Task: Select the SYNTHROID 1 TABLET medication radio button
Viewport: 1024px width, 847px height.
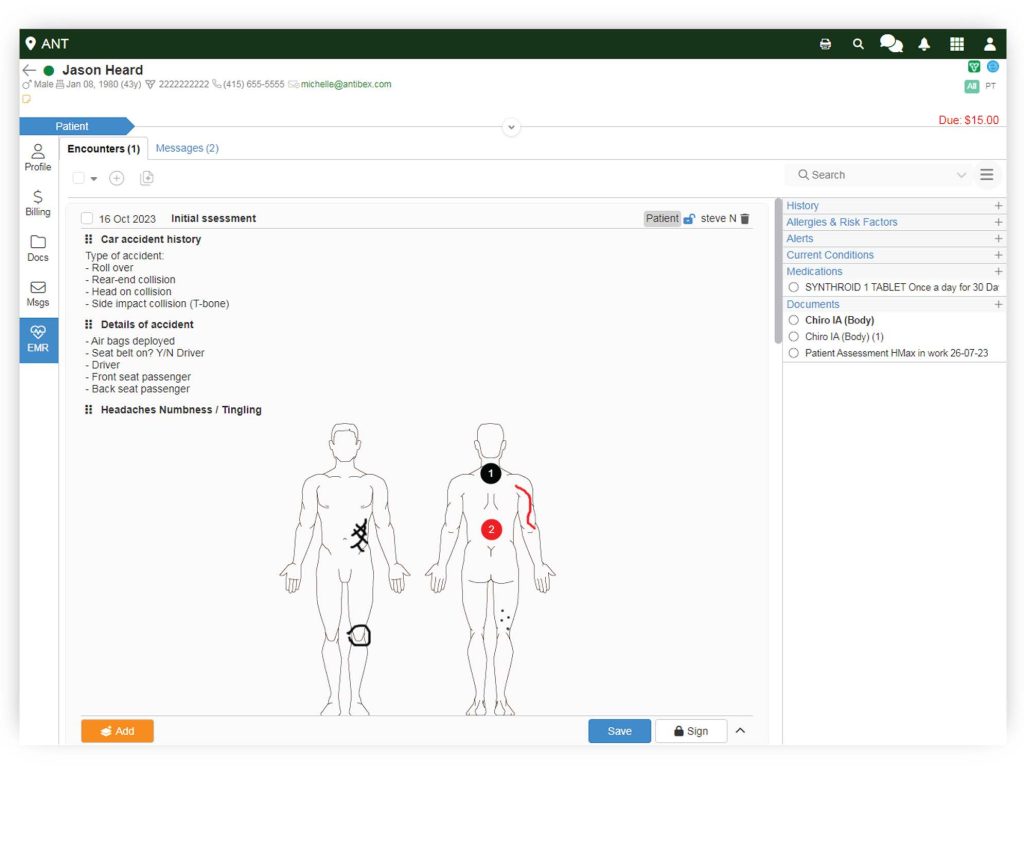Action: (x=793, y=287)
